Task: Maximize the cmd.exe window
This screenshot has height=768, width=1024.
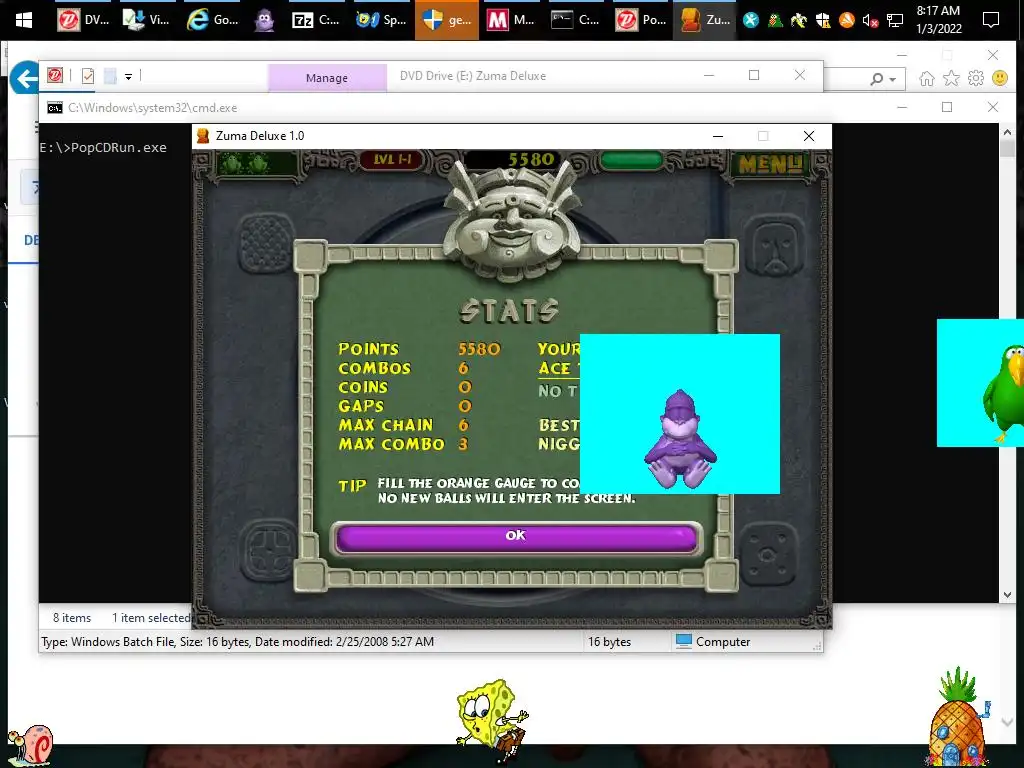Action: 947,107
